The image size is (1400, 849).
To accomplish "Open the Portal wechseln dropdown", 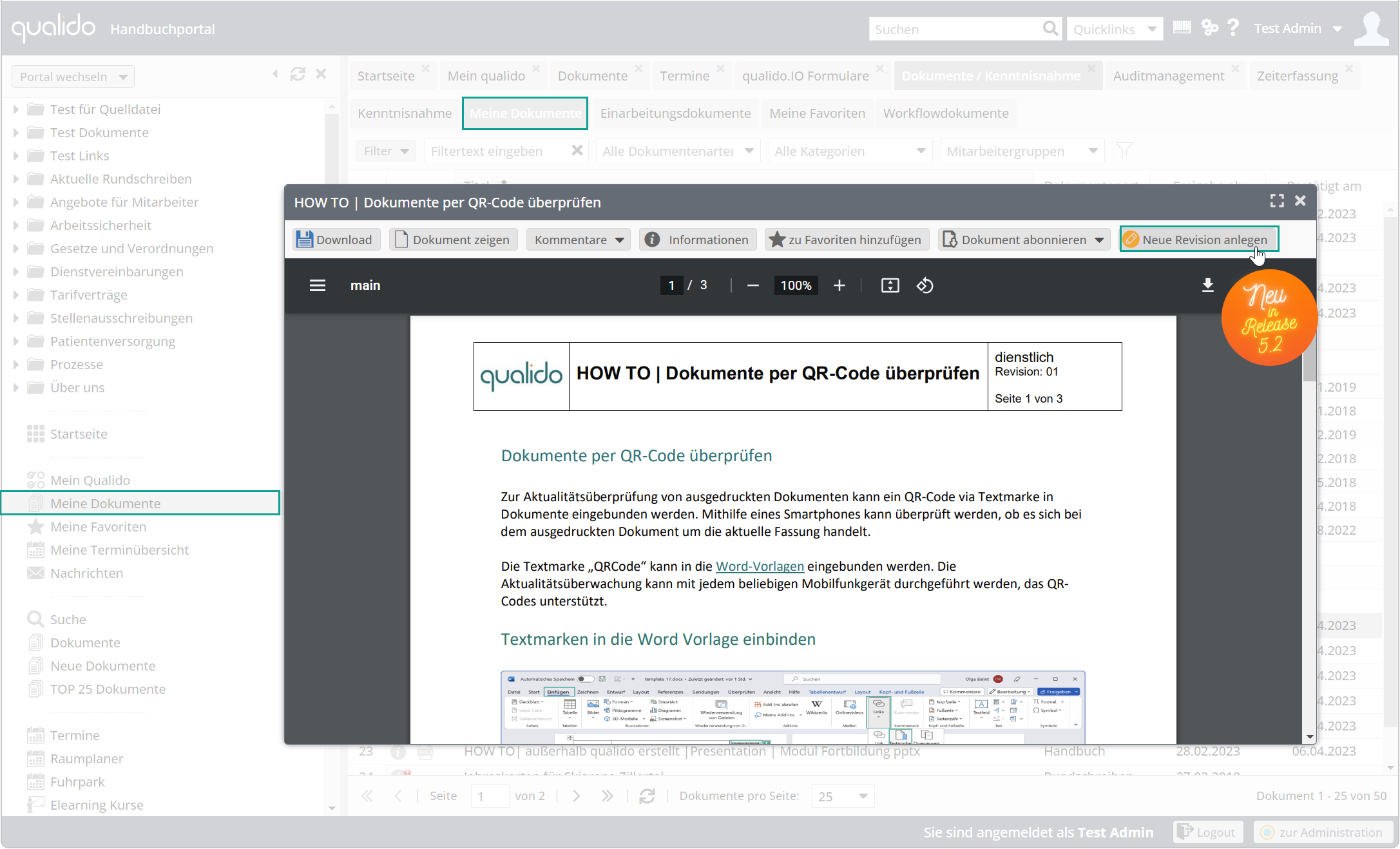I will pyautogui.click(x=73, y=77).
